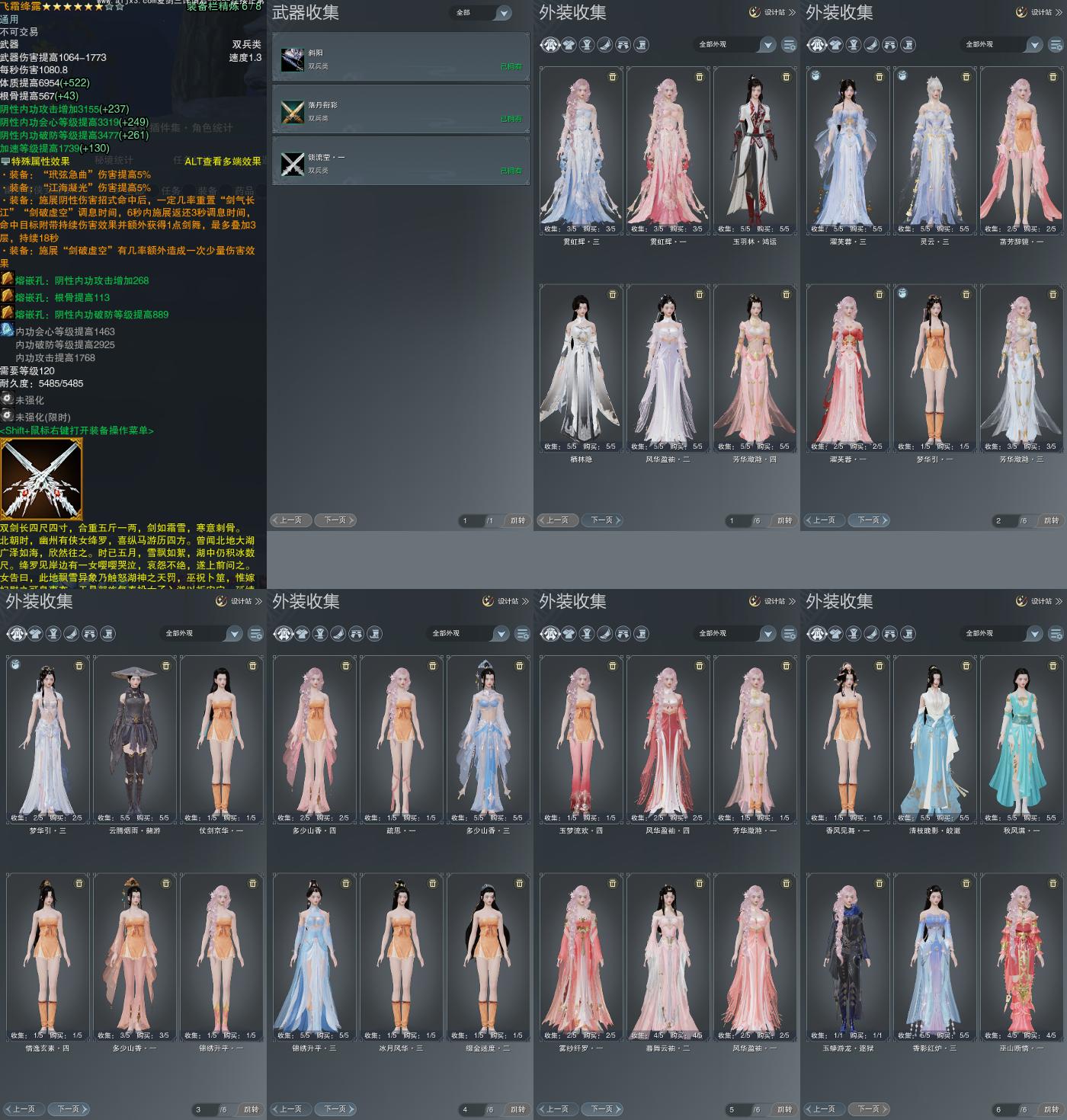The height and width of the screenshot is (1120, 1067).
Task: Click 下一页 in the 武器收集 panel
Action: pos(335,520)
